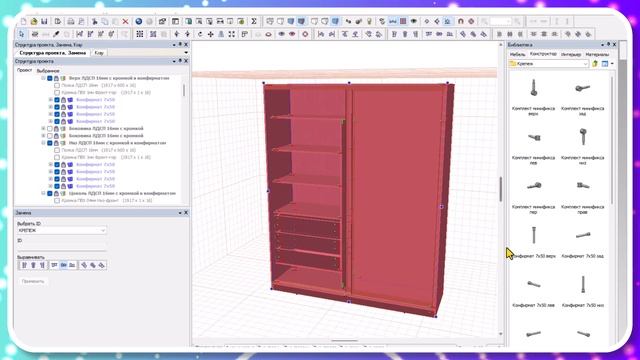
Task: Click the light bulb icon in the toolbar
Action: [369, 21]
